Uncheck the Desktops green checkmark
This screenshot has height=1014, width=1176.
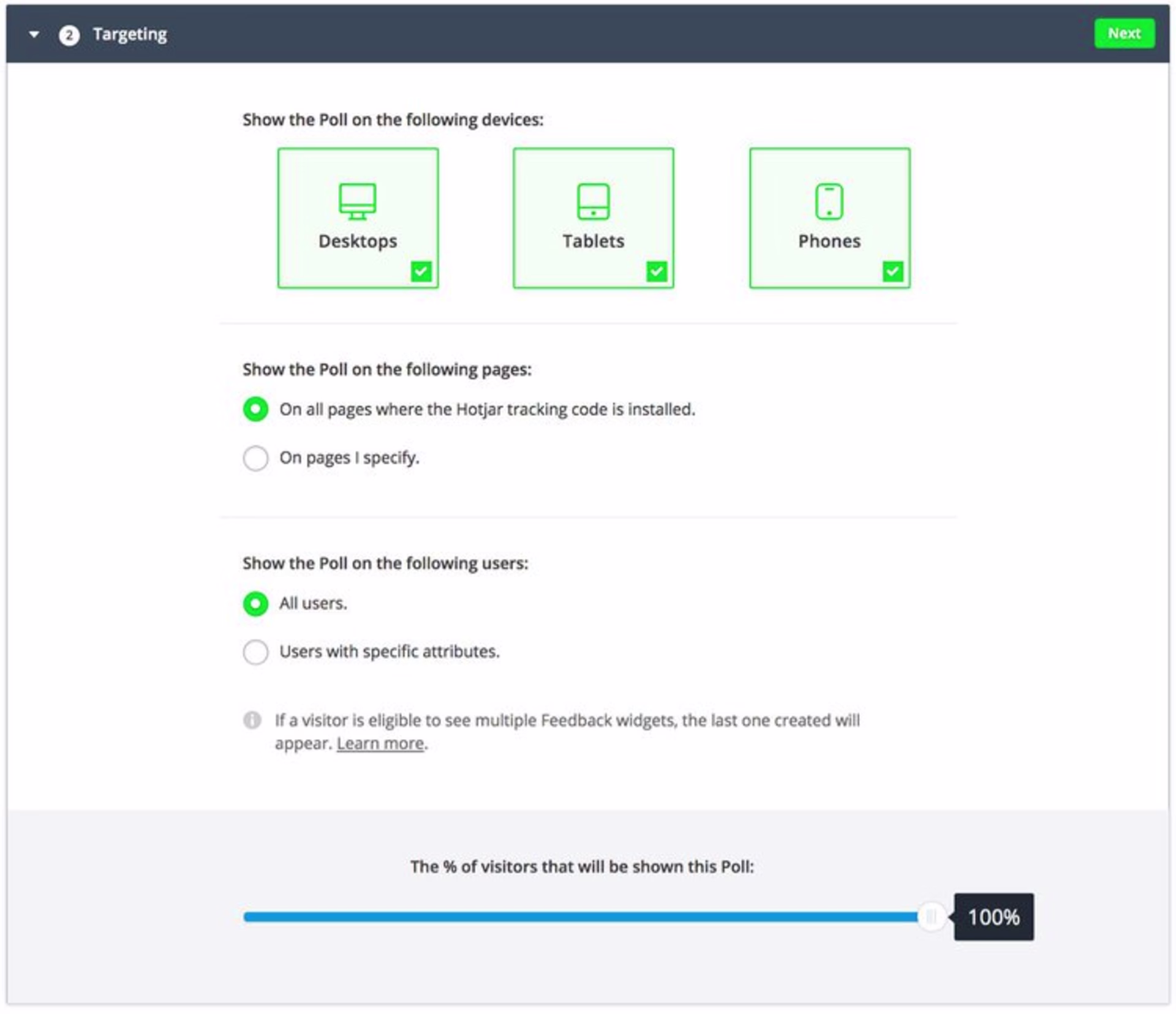coord(421,271)
